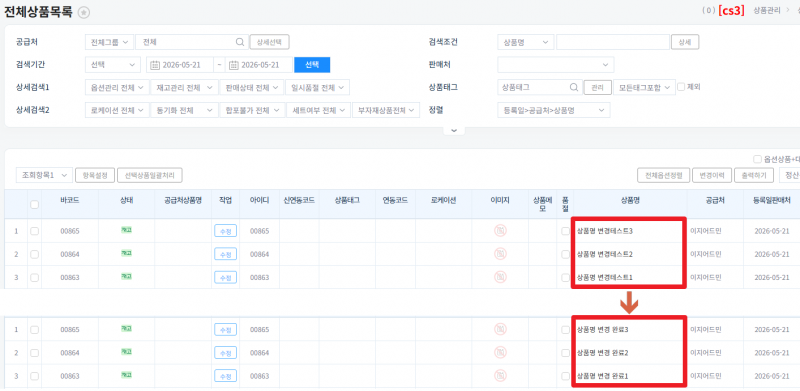Click the no-image icon in 변경 완료3 row
The image size is (800, 391).
point(501,329)
